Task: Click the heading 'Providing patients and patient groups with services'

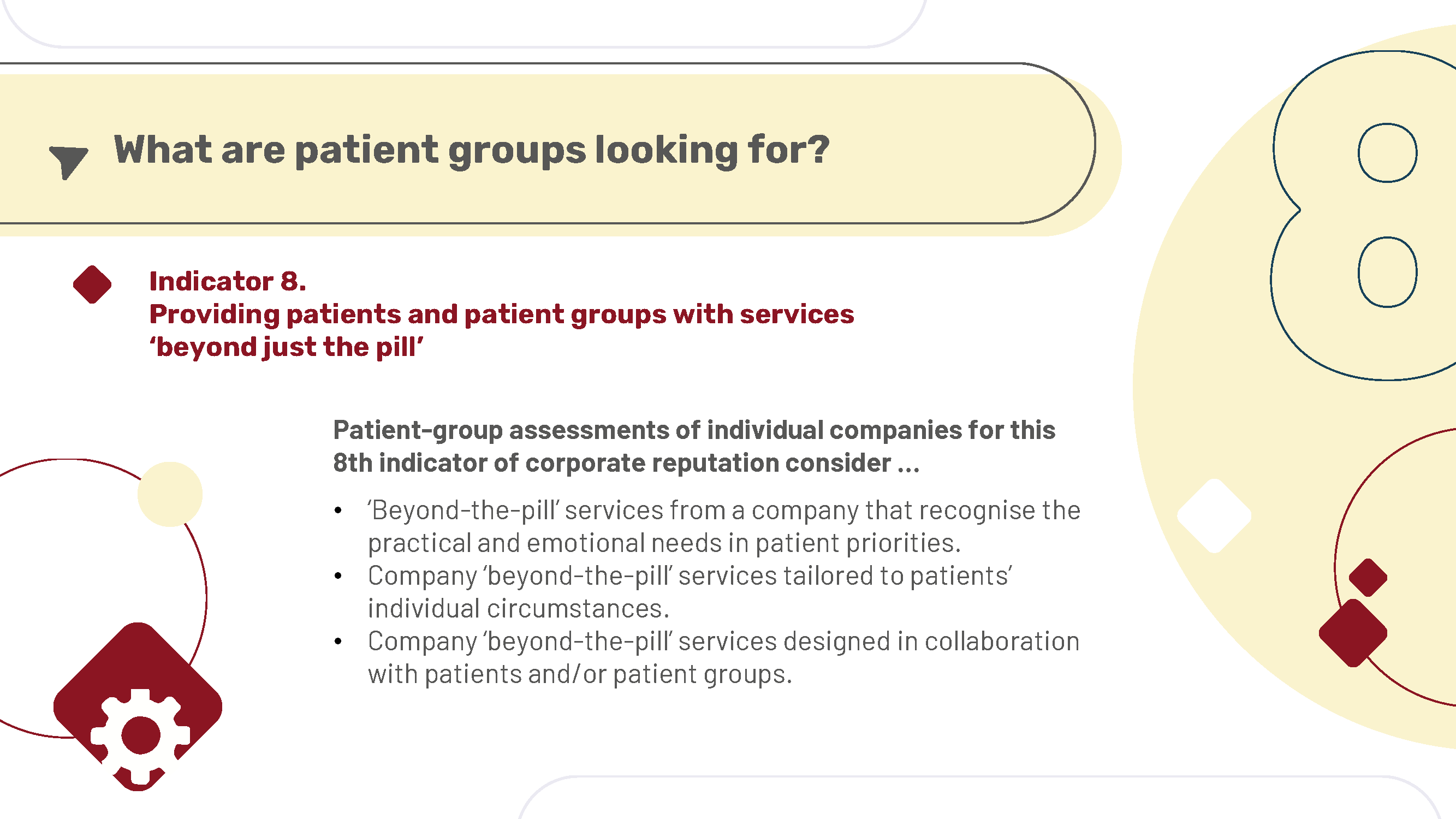Action: coord(501,314)
